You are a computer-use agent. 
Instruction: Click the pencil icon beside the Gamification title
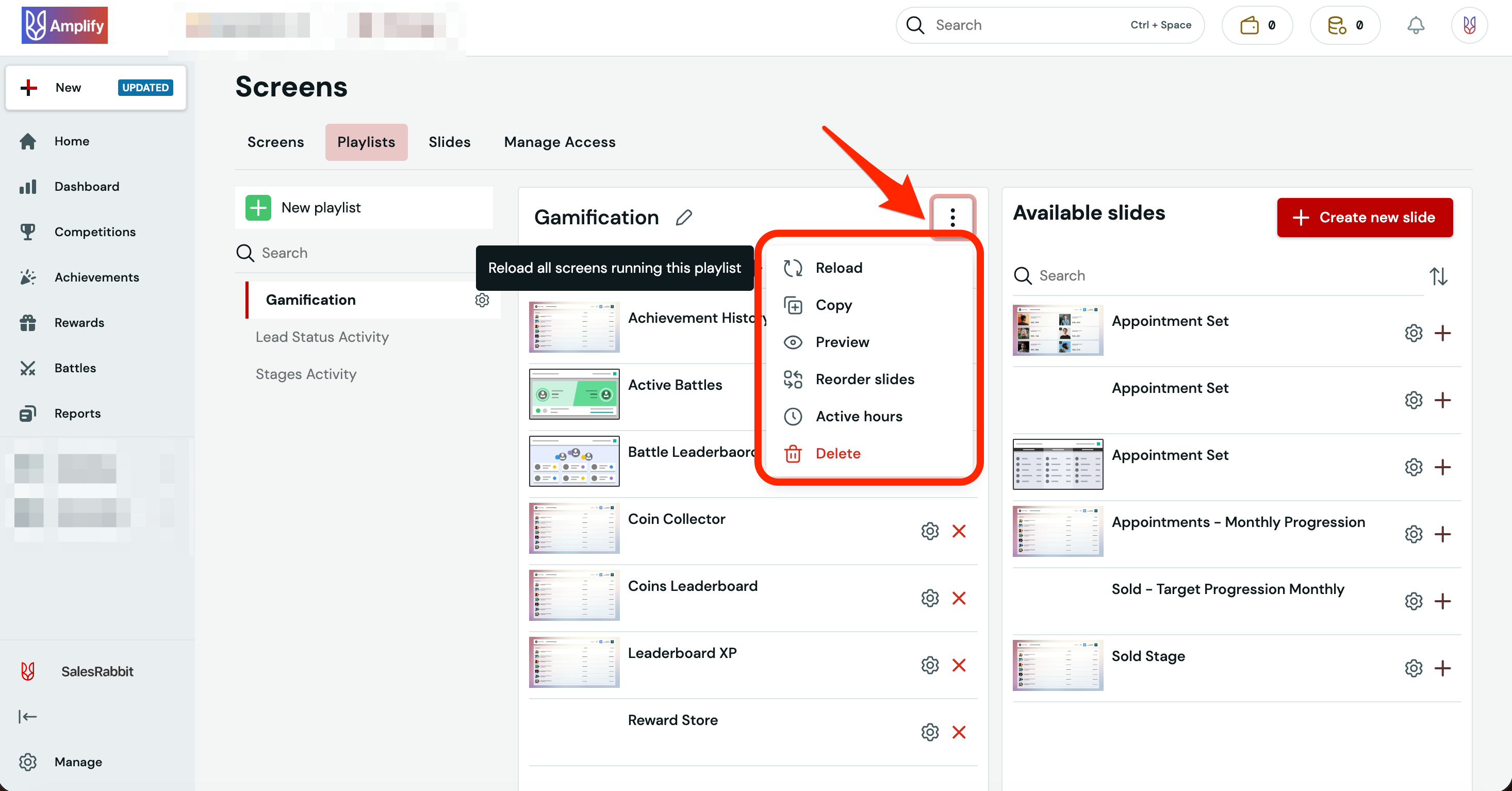point(683,218)
